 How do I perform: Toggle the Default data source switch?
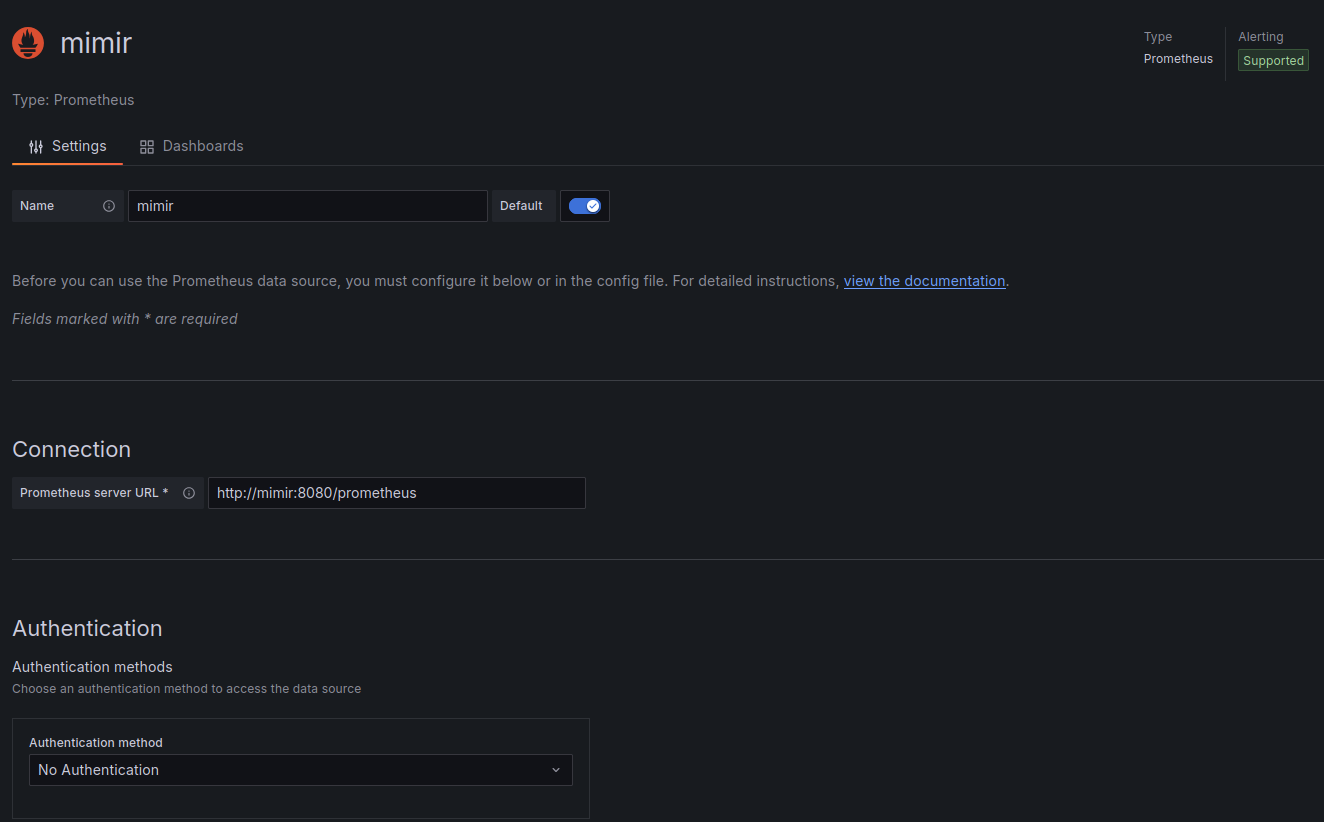point(585,206)
